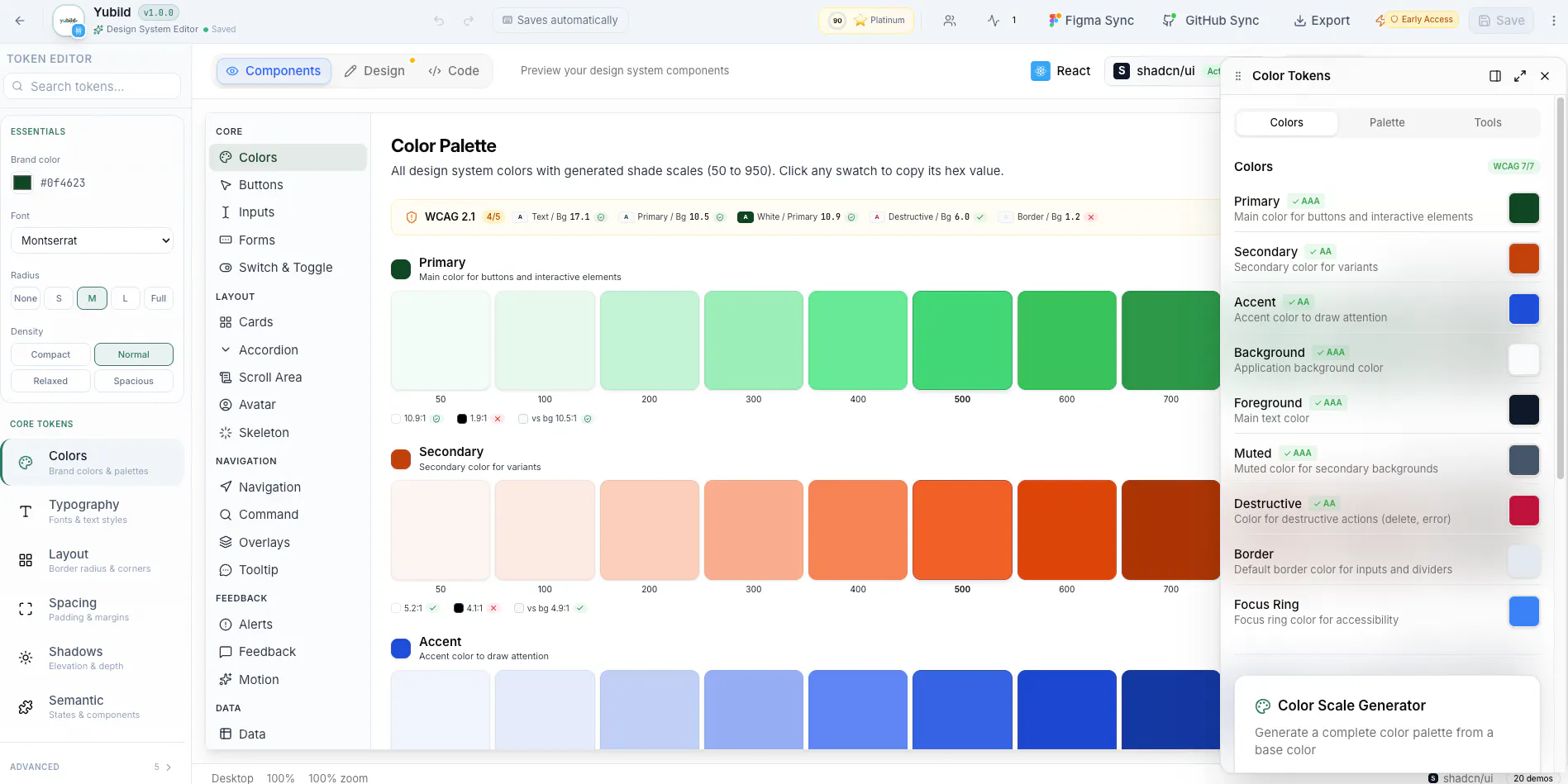
Task: Copy the Primary 500 shade swatch
Action: [x=962, y=340]
